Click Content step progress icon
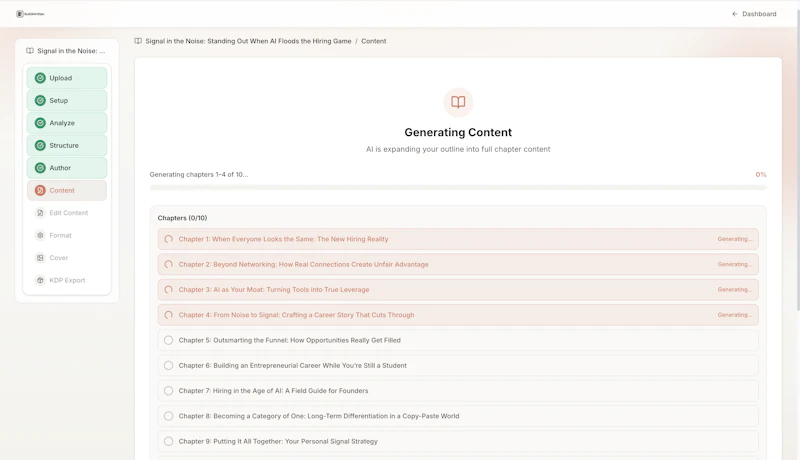 coord(40,190)
